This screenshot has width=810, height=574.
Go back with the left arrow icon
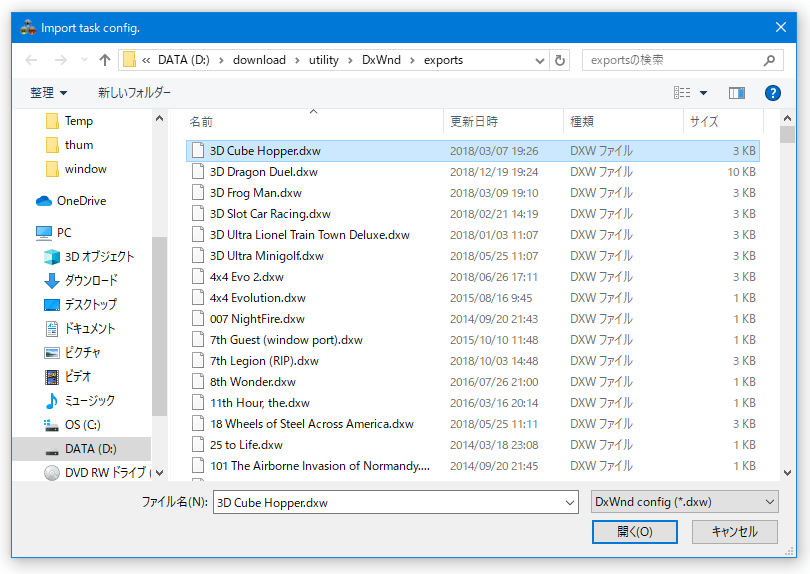[x=32, y=60]
